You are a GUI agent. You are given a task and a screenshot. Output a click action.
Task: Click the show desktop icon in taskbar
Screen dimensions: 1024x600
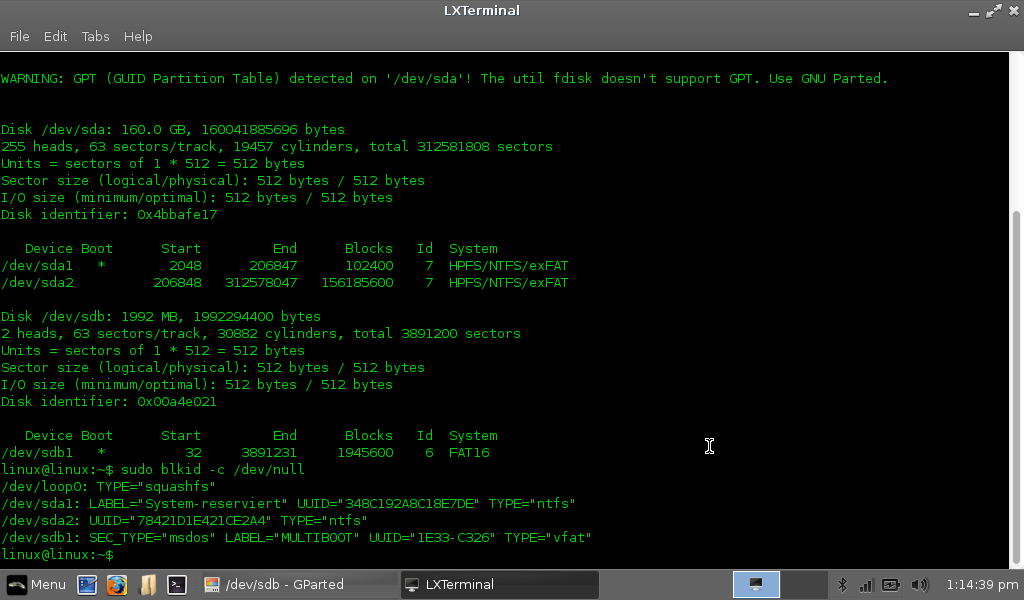tap(87, 584)
